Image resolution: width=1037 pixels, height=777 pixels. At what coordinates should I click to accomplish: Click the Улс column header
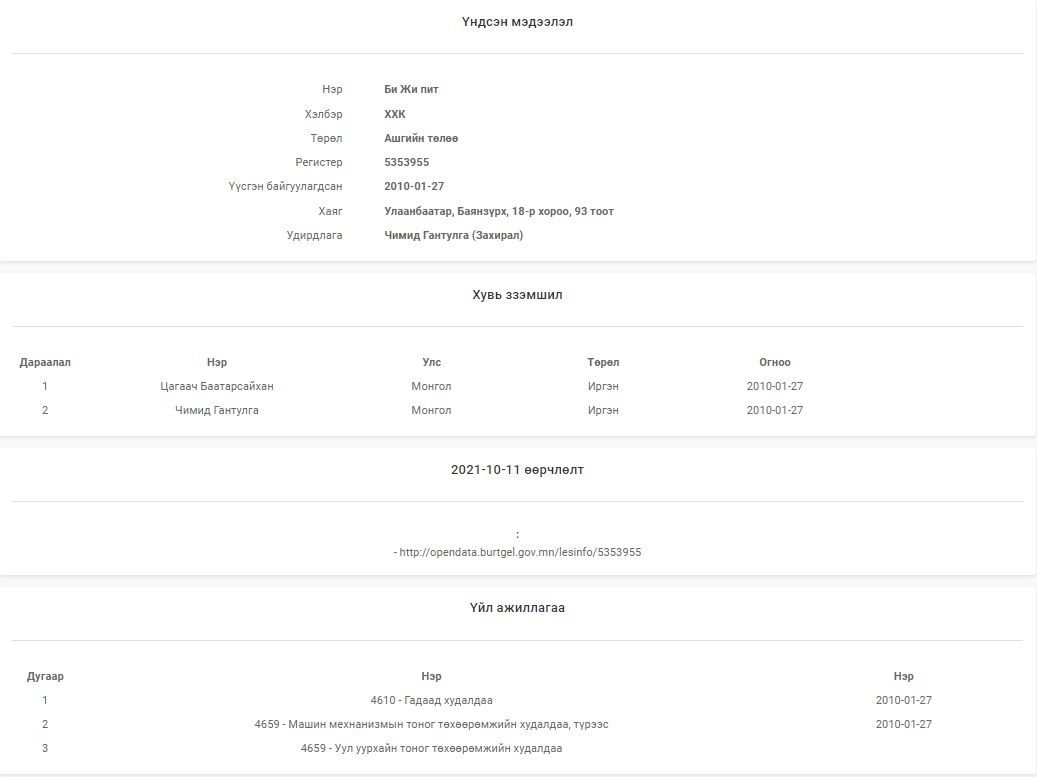pos(431,362)
